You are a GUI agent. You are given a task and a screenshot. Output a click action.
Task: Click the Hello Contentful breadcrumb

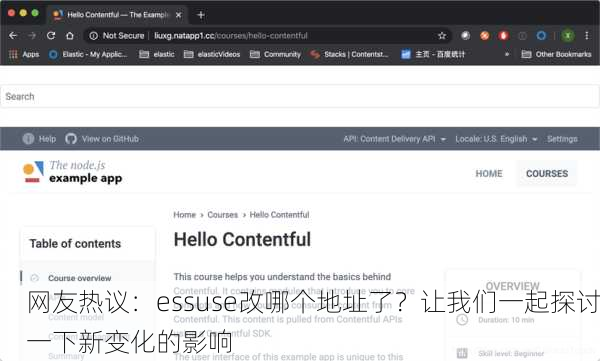coord(279,215)
